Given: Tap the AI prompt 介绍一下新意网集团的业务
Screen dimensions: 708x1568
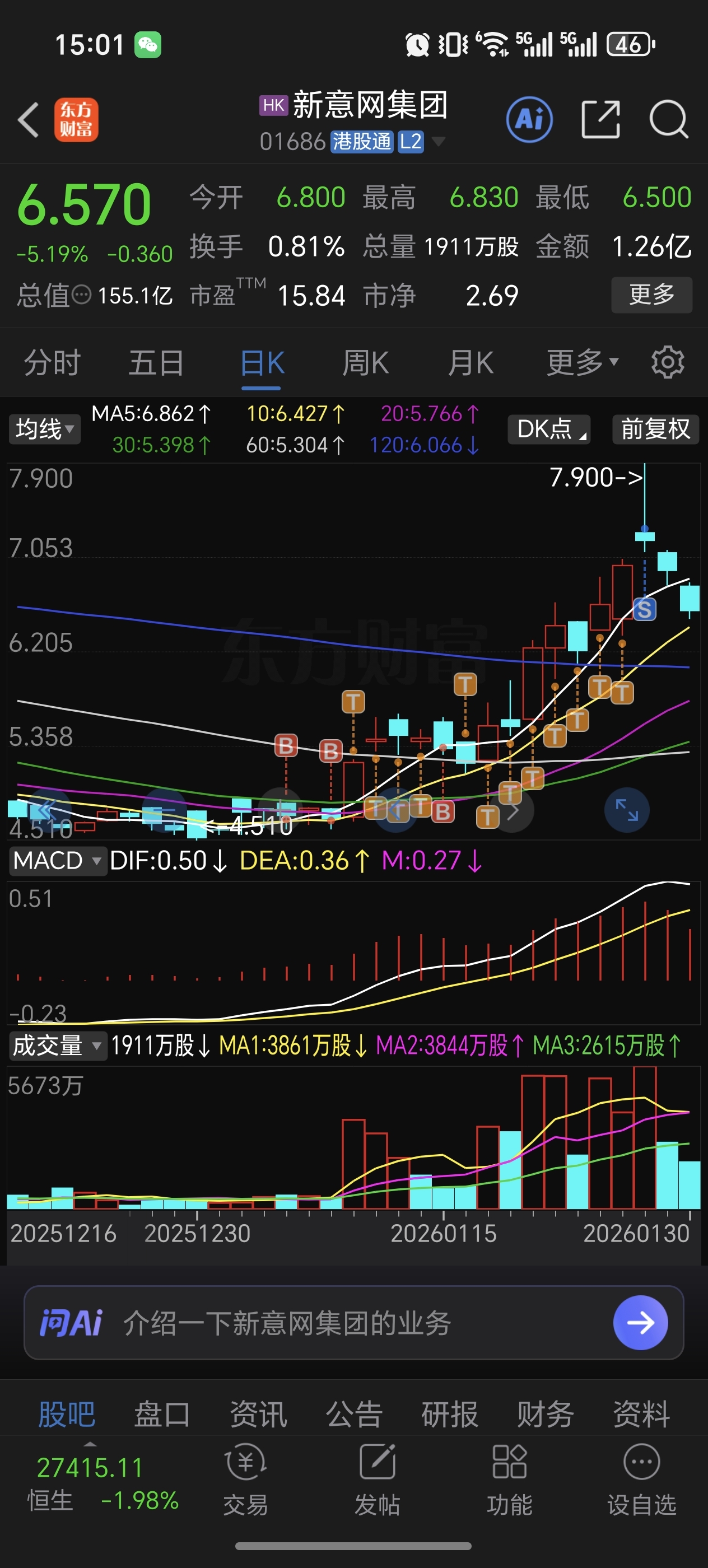Looking at the screenshot, I should click(x=287, y=1323).
